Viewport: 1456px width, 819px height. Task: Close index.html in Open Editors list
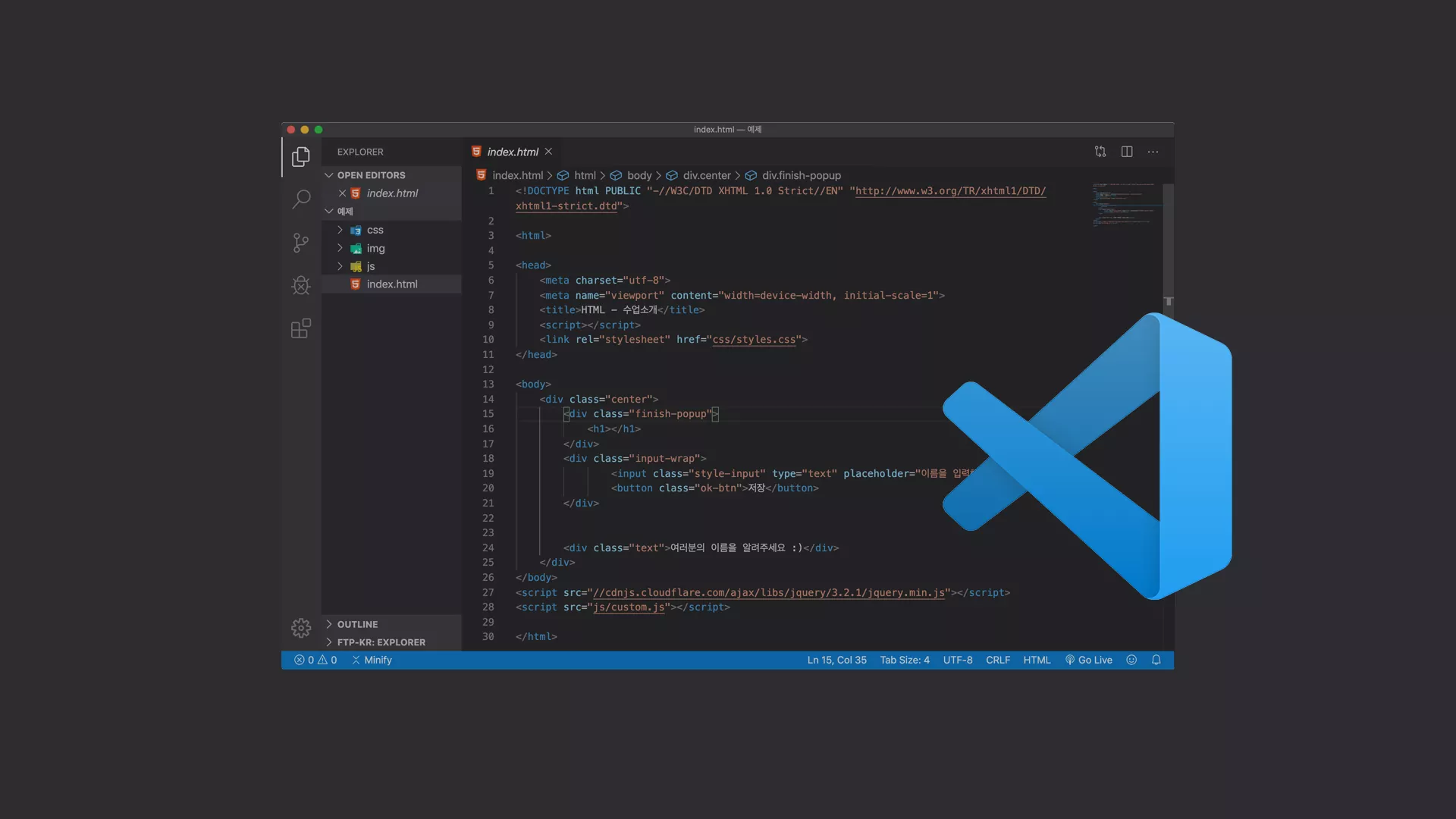tap(342, 193)
